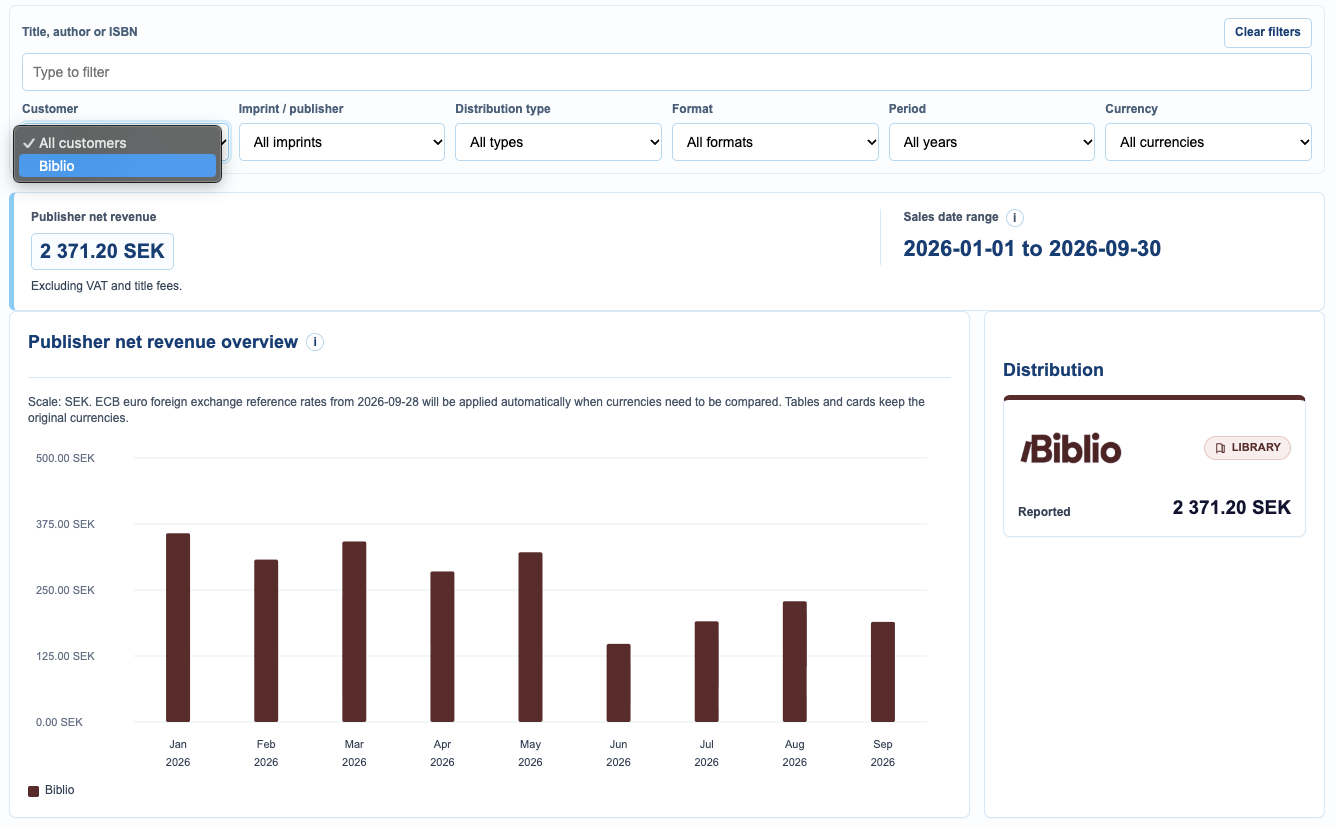Click the date range 2026-01-01 to 2026-09-30
This screenshot has height=829, width=1336.
pyautogui.click(x=1032, y=249)
